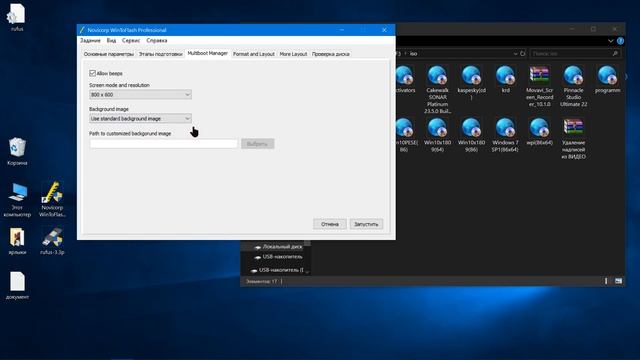This screenshot has height=360, width=640.
Task: Select the Win10x1809(86) image file
Action: point(471,135)
